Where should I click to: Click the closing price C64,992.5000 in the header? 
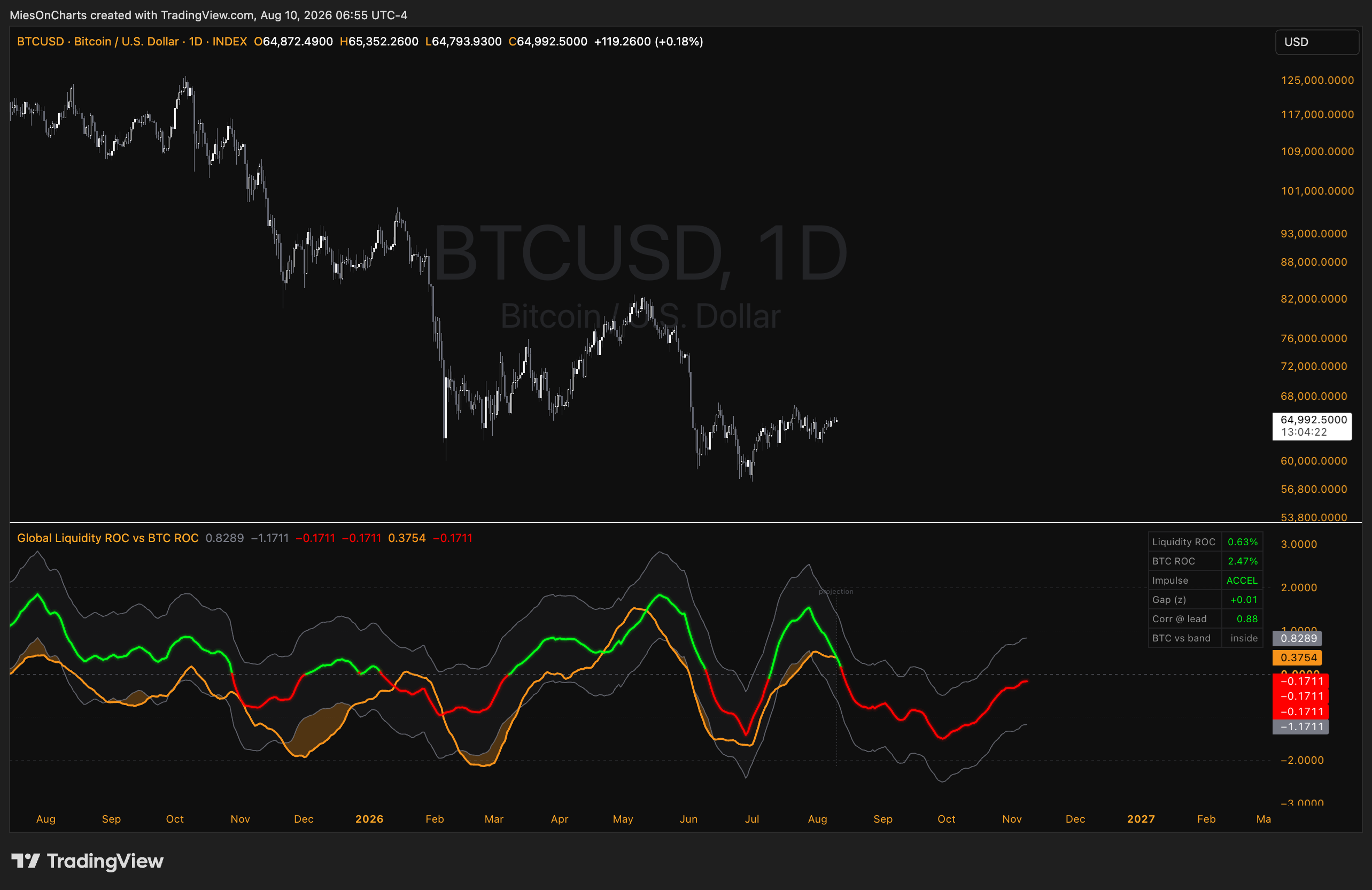click(x=548, y=42)
